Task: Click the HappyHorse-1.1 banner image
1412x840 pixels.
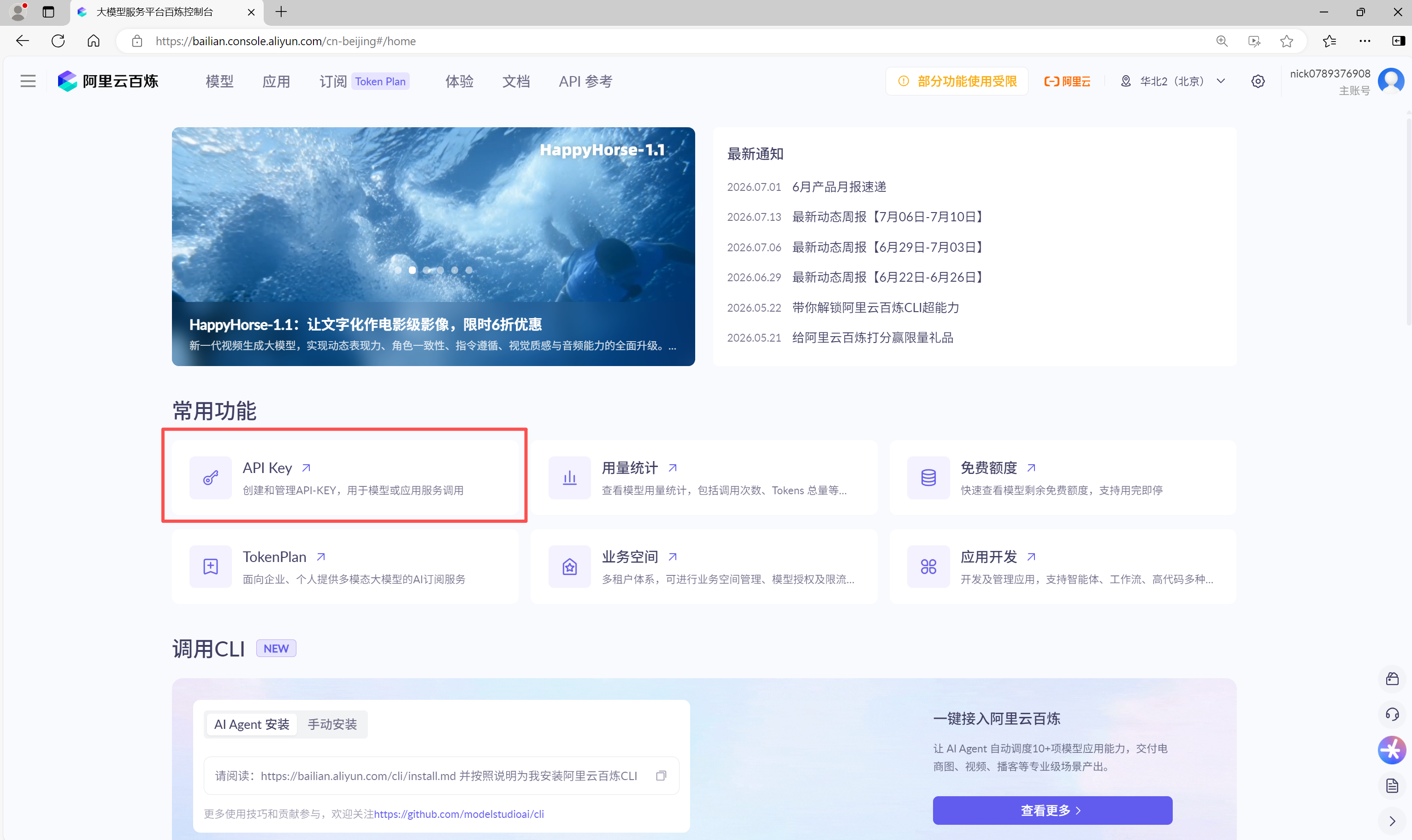Action: point(433,246)
